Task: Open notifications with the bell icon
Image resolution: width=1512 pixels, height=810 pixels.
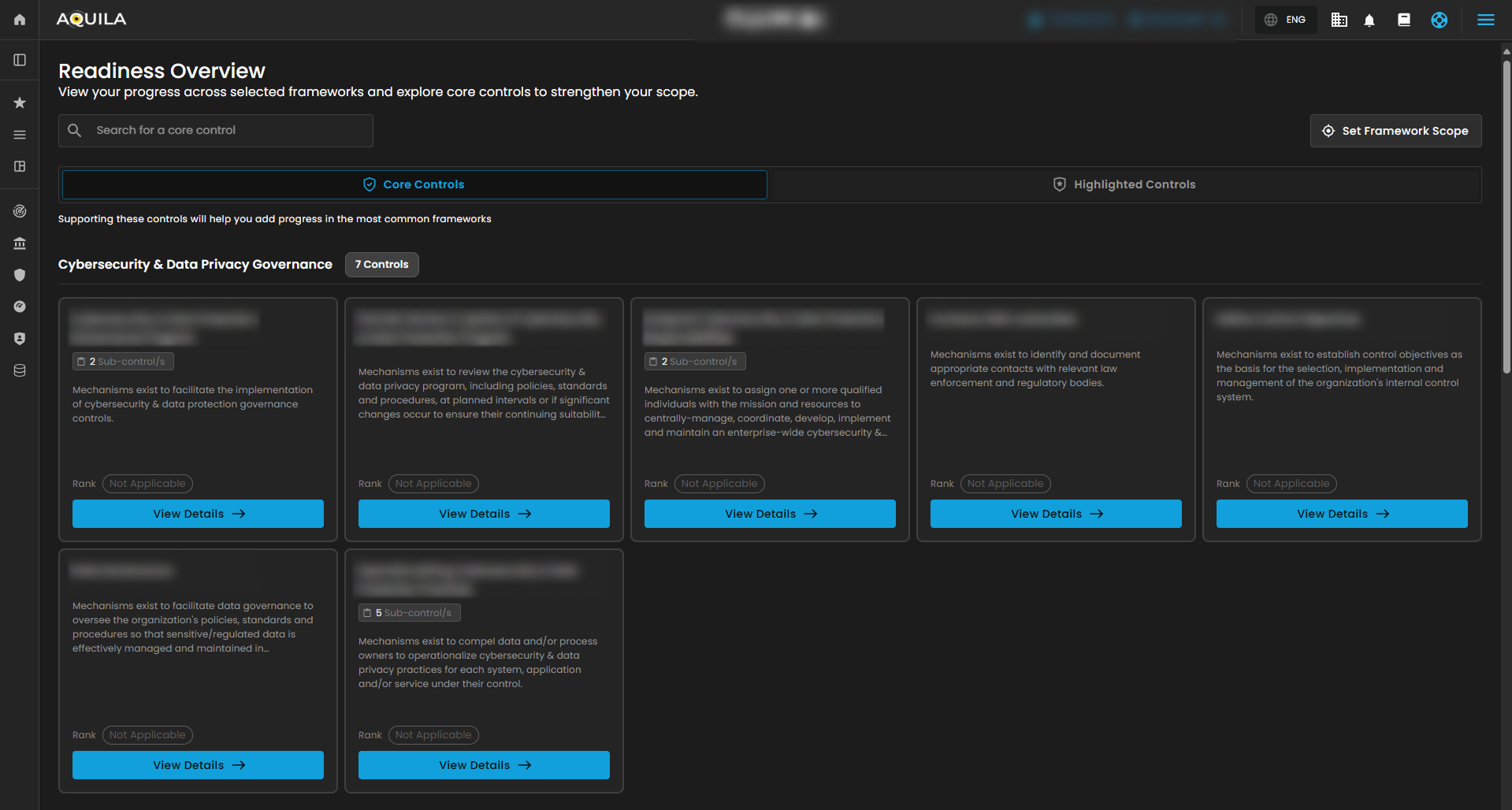Action: pyautogui.click(x=1369, y=20)
